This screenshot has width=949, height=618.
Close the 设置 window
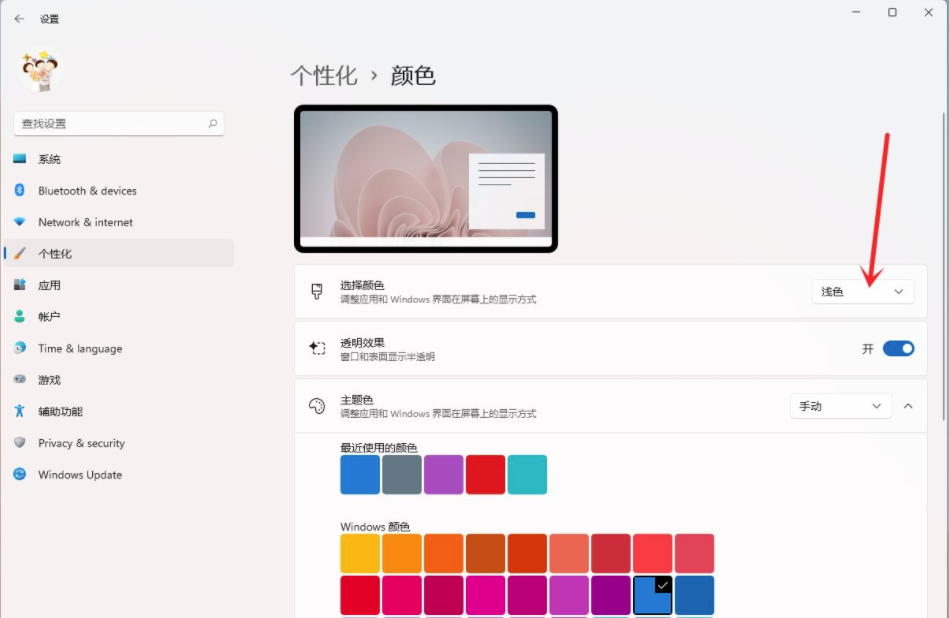point(928,12)
